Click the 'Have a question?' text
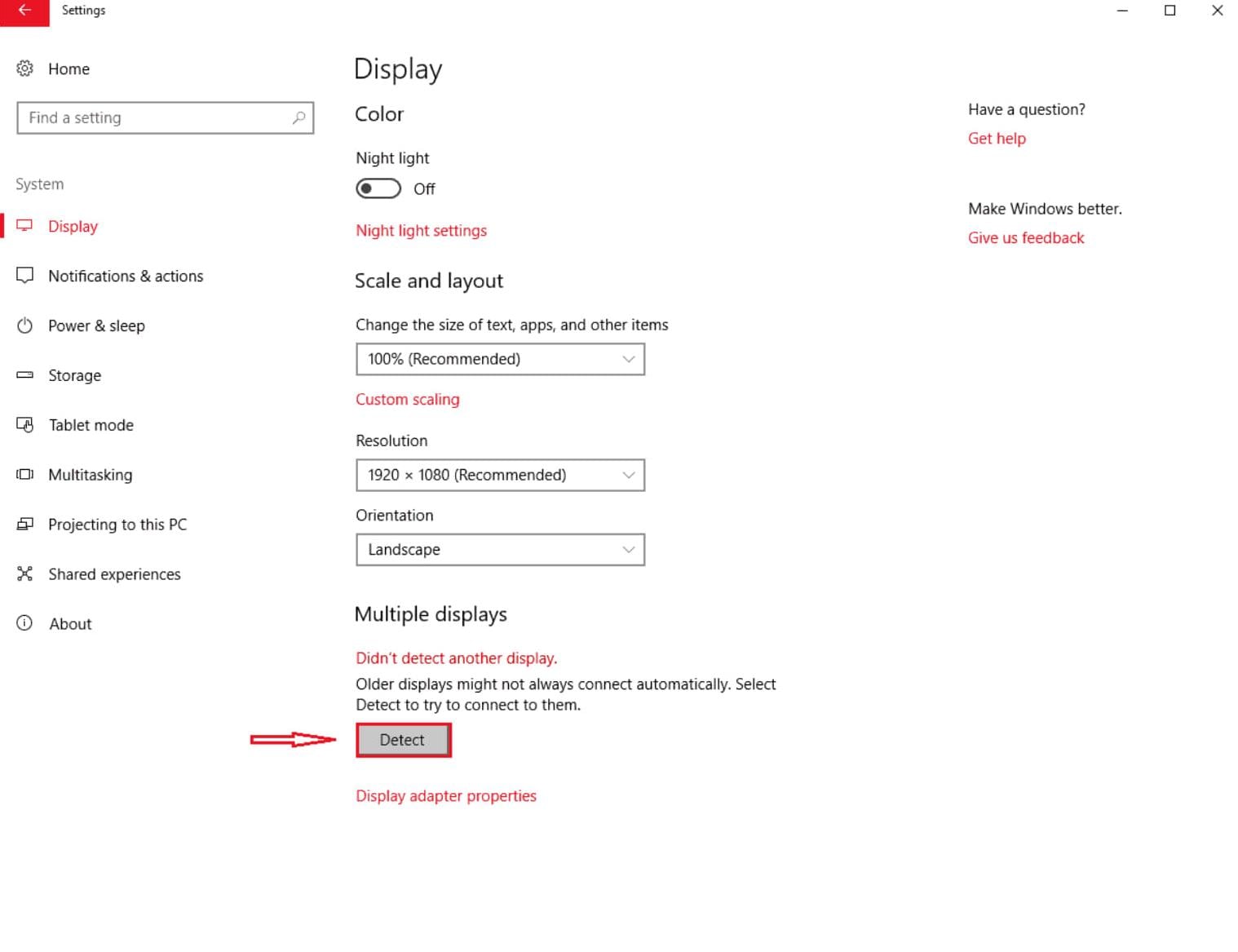This screenshot has width=1238, height=952. tap(1027, 109)
